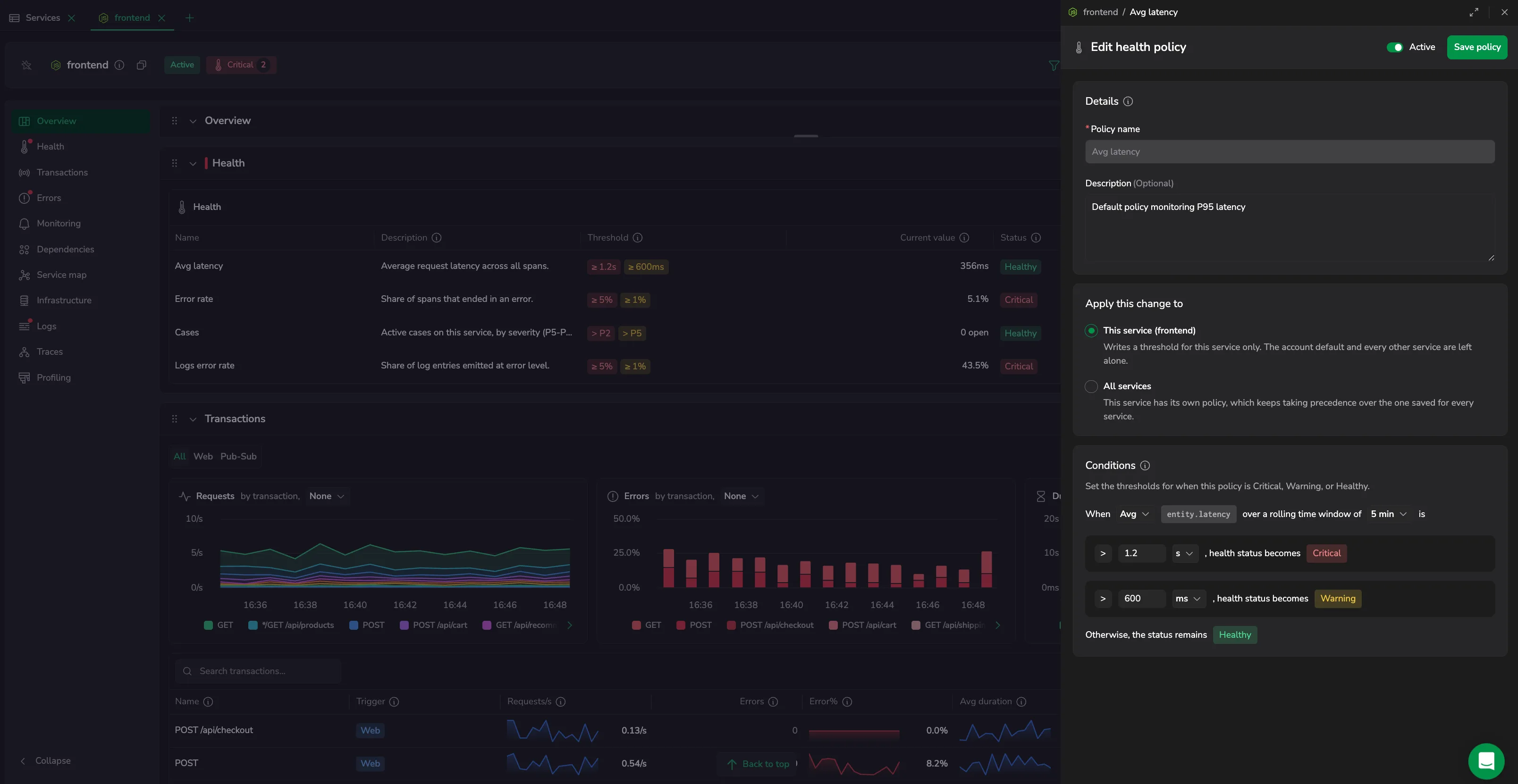Click the filter funnel icon

click(x=1054, y=66)
